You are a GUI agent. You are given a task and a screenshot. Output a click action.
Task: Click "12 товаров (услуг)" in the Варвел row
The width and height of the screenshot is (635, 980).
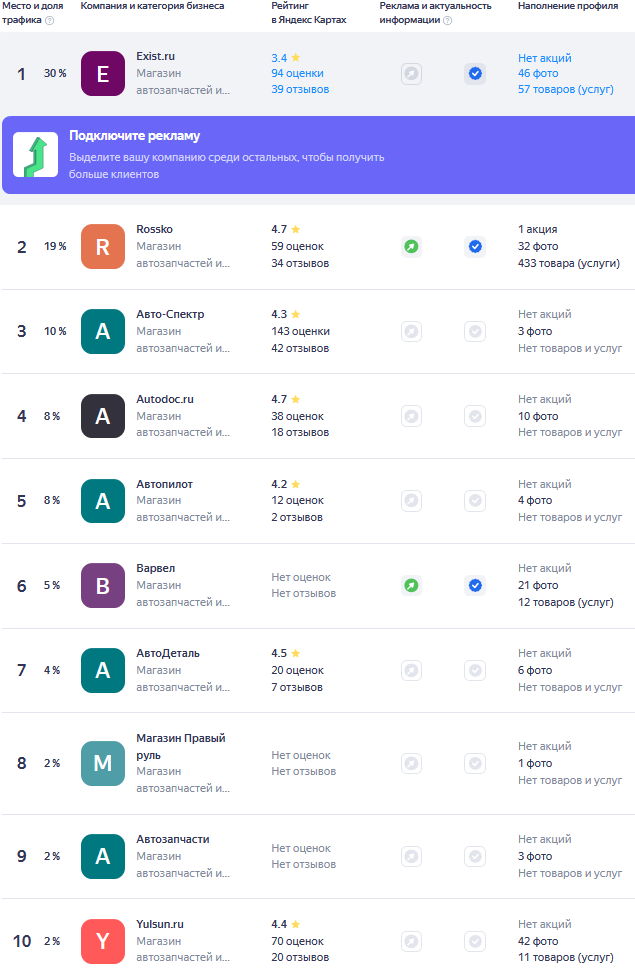(x=566, y=602)
